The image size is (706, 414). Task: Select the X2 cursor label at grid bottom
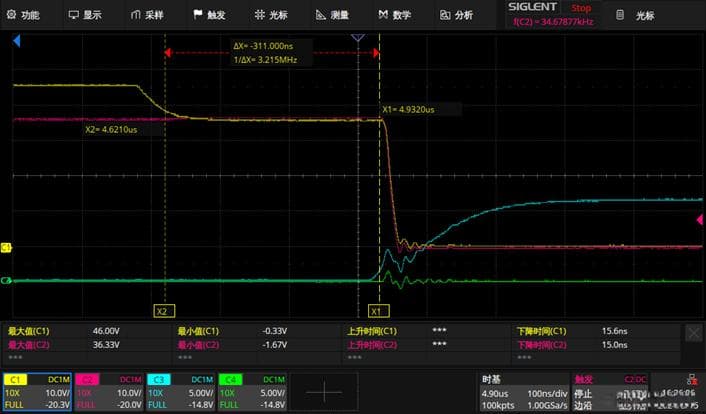pos(164,311)
